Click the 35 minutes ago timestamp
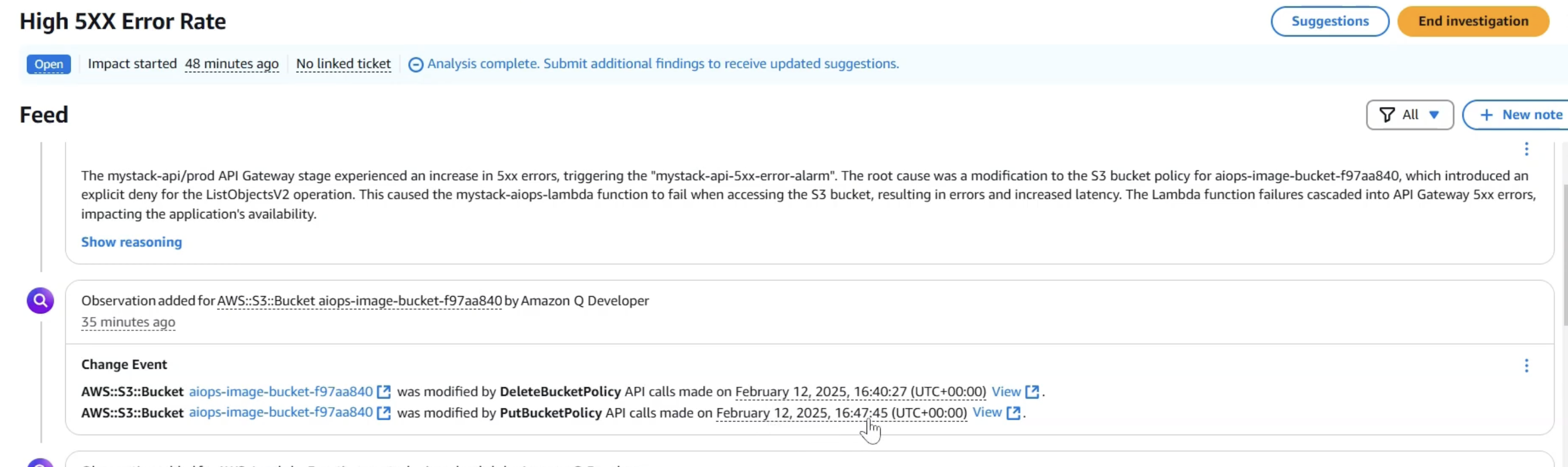 point(128,322)
